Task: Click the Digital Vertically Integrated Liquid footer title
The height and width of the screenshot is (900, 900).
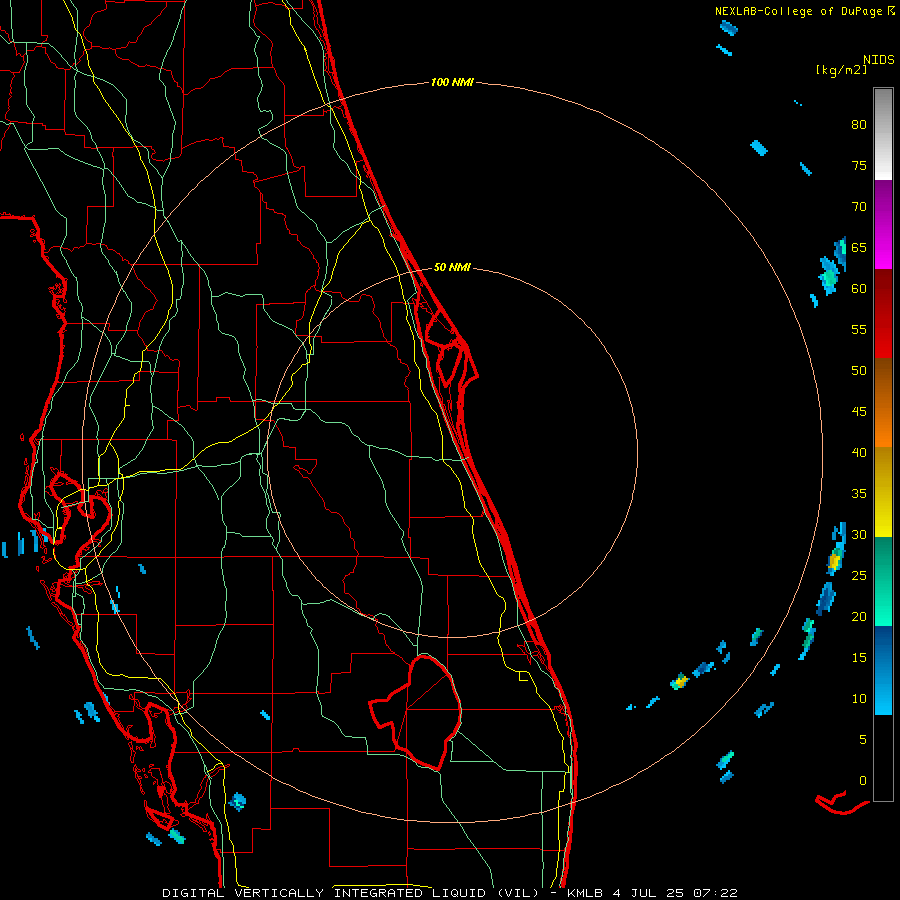Action: click(x=351, y=893)
